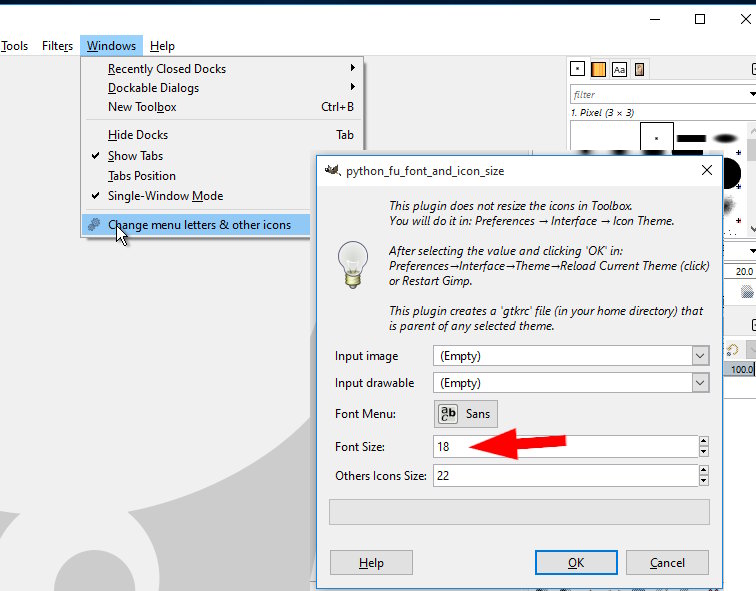Pick the hard rectangular bar brush
The width and height of the screenshot is (756, 591).
(x=691, y=138)
